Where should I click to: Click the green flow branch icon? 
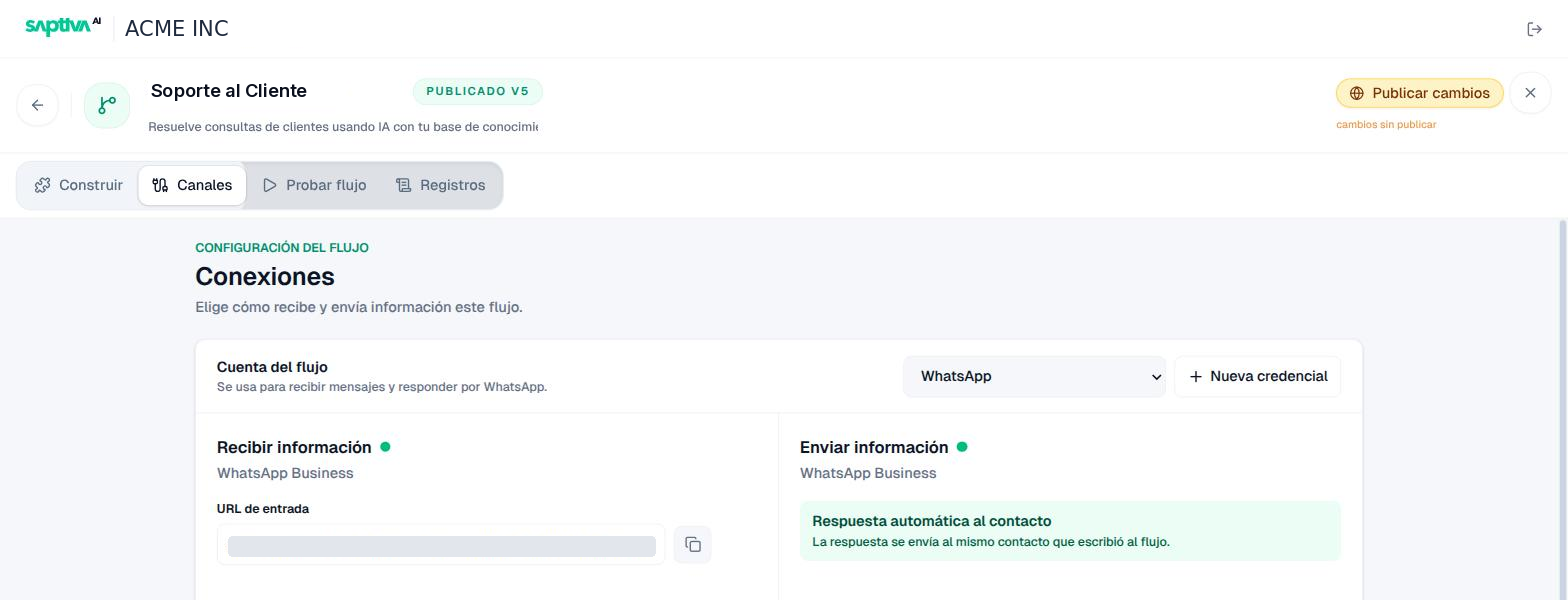pos(107,105)
